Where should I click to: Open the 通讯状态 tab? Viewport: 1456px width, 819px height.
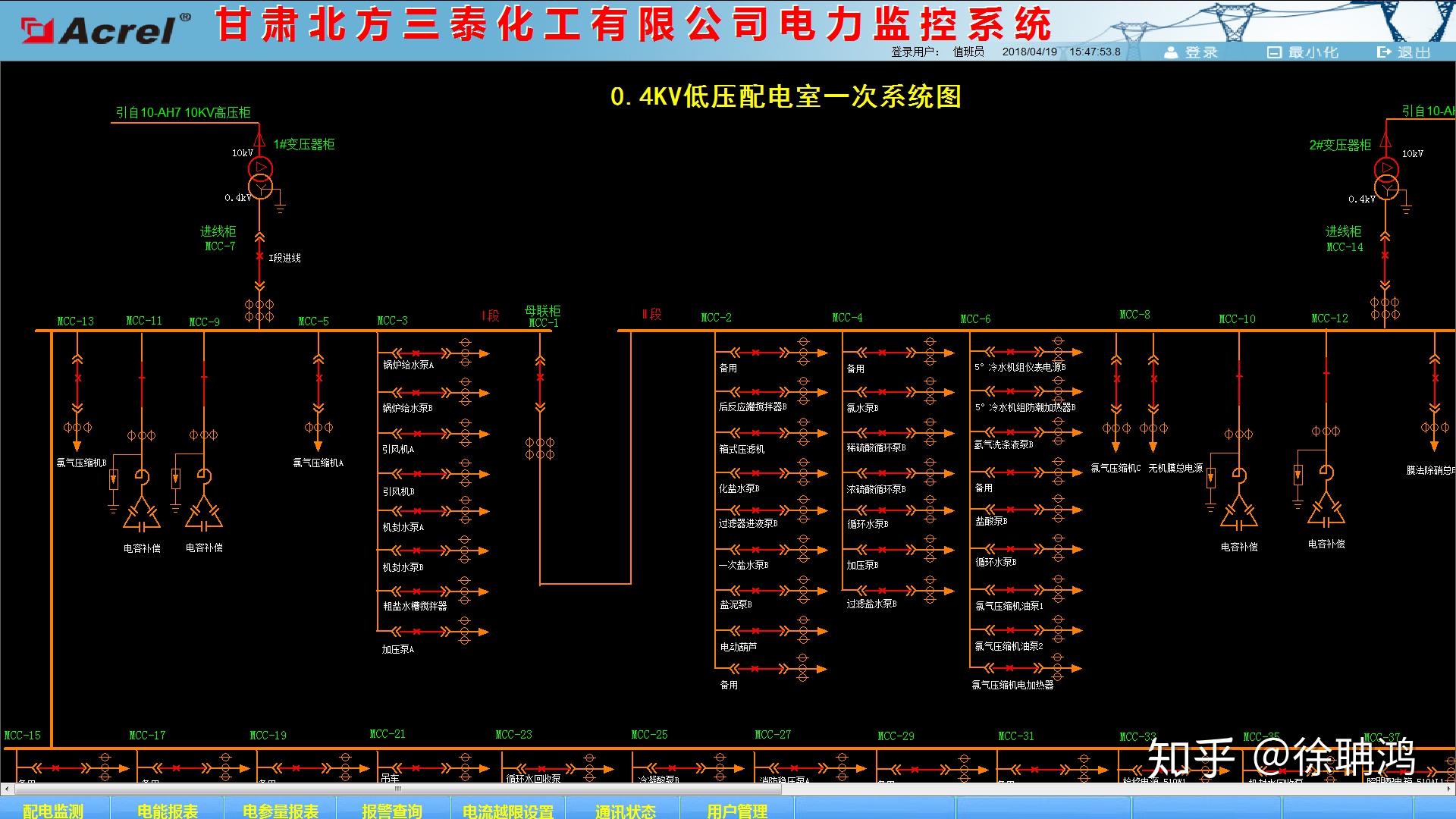coord(623,810)
